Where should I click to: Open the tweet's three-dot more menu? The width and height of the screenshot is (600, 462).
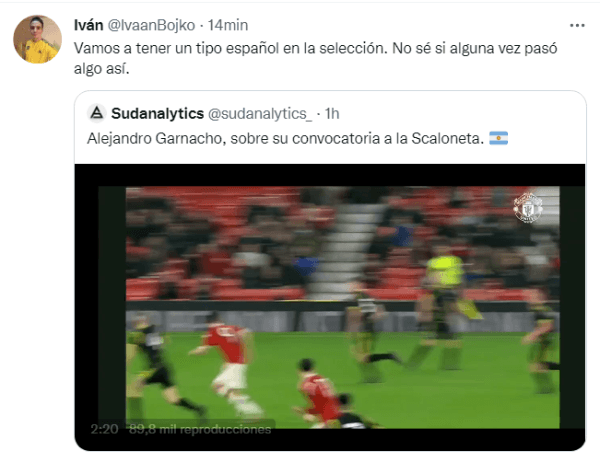577,26
